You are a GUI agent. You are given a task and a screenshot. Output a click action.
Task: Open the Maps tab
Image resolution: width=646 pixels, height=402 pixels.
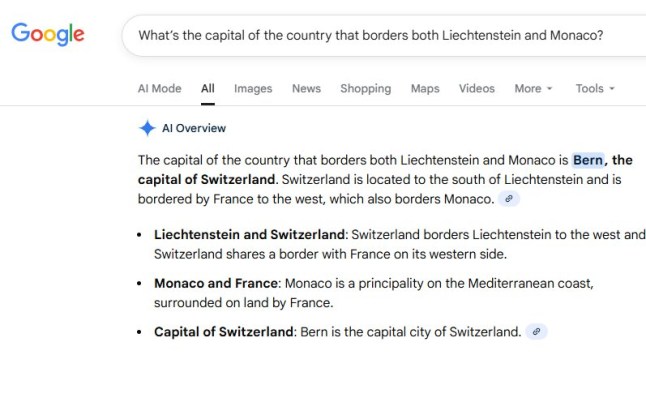tap(425, 88)
